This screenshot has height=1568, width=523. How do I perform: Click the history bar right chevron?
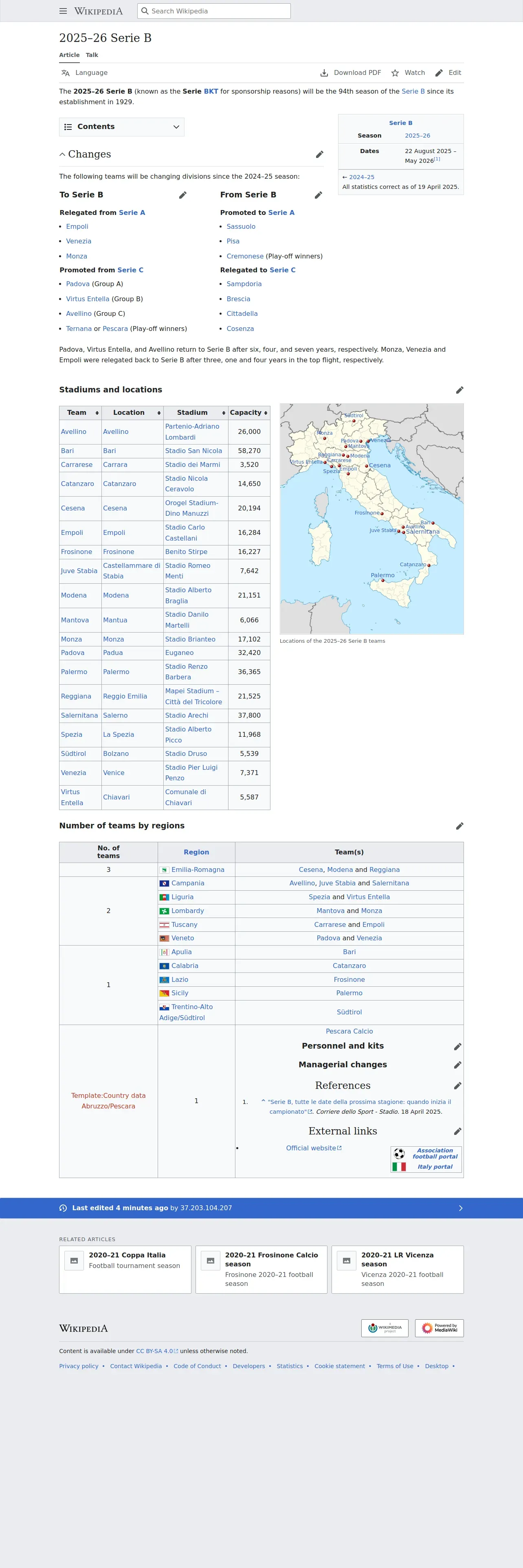pos(460,1208)
